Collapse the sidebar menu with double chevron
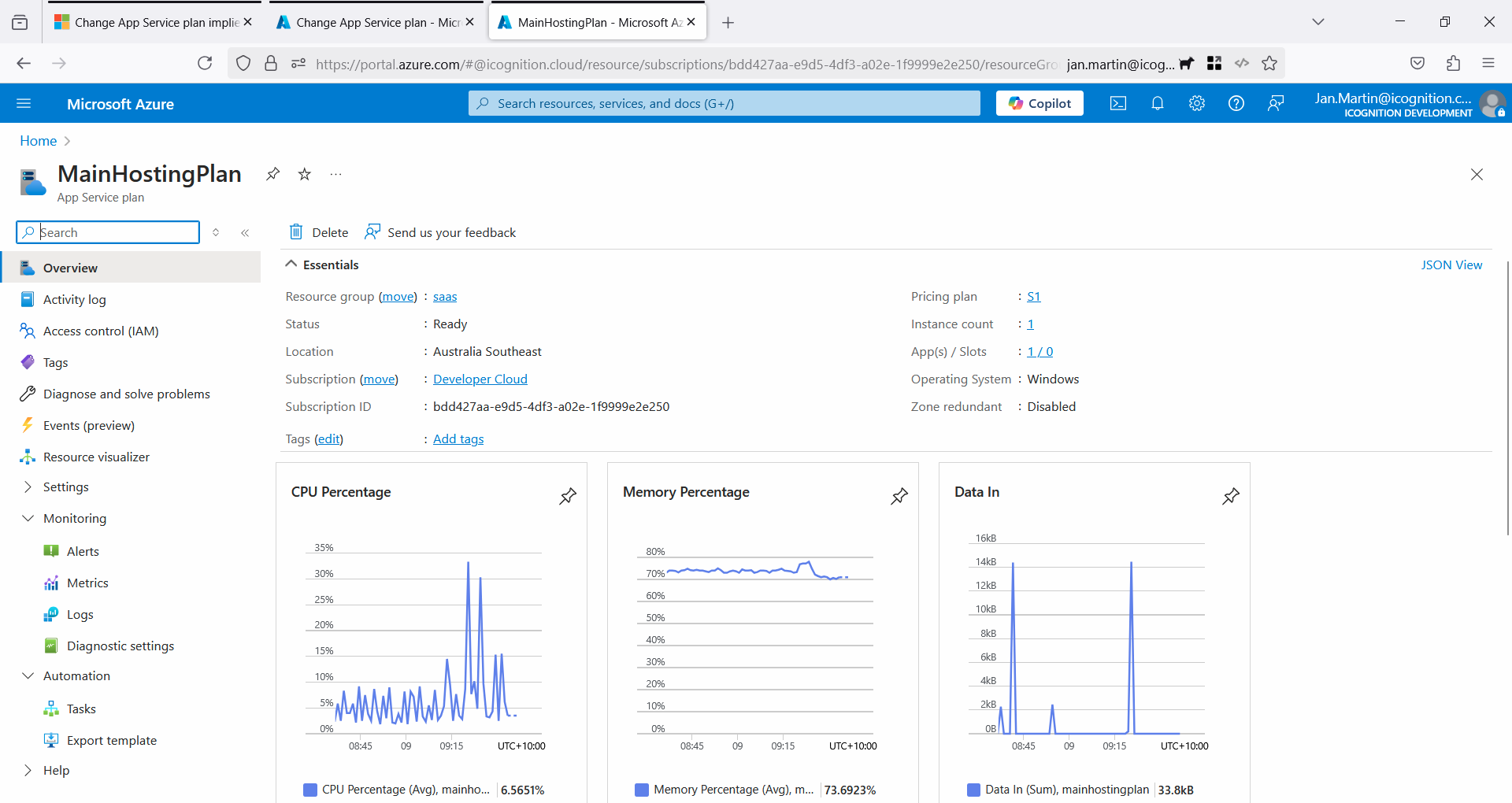The width and height of the screenshot is (1512, 803). pos(245,232)
